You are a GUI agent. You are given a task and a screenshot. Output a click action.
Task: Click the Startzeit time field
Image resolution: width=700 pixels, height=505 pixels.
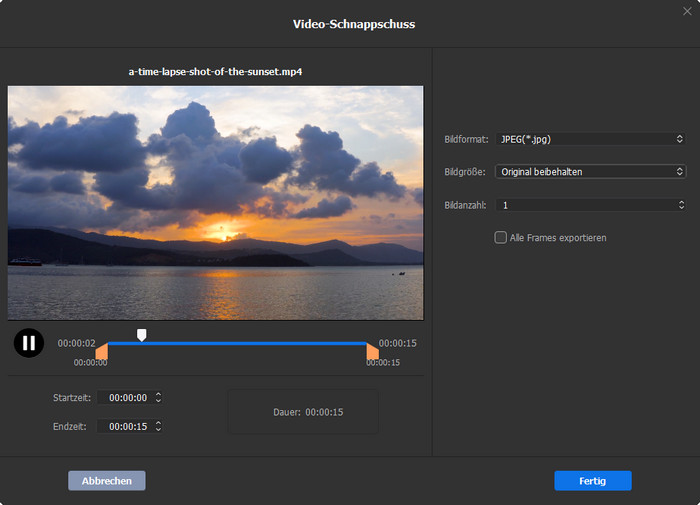click(126, 397)
